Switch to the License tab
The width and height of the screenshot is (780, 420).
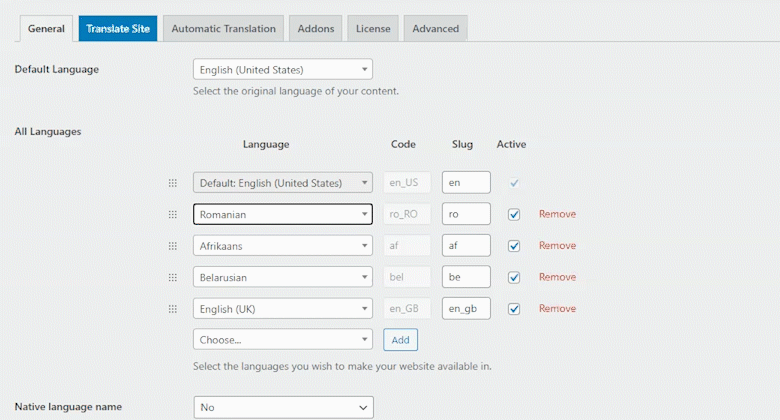pos(373,29)
